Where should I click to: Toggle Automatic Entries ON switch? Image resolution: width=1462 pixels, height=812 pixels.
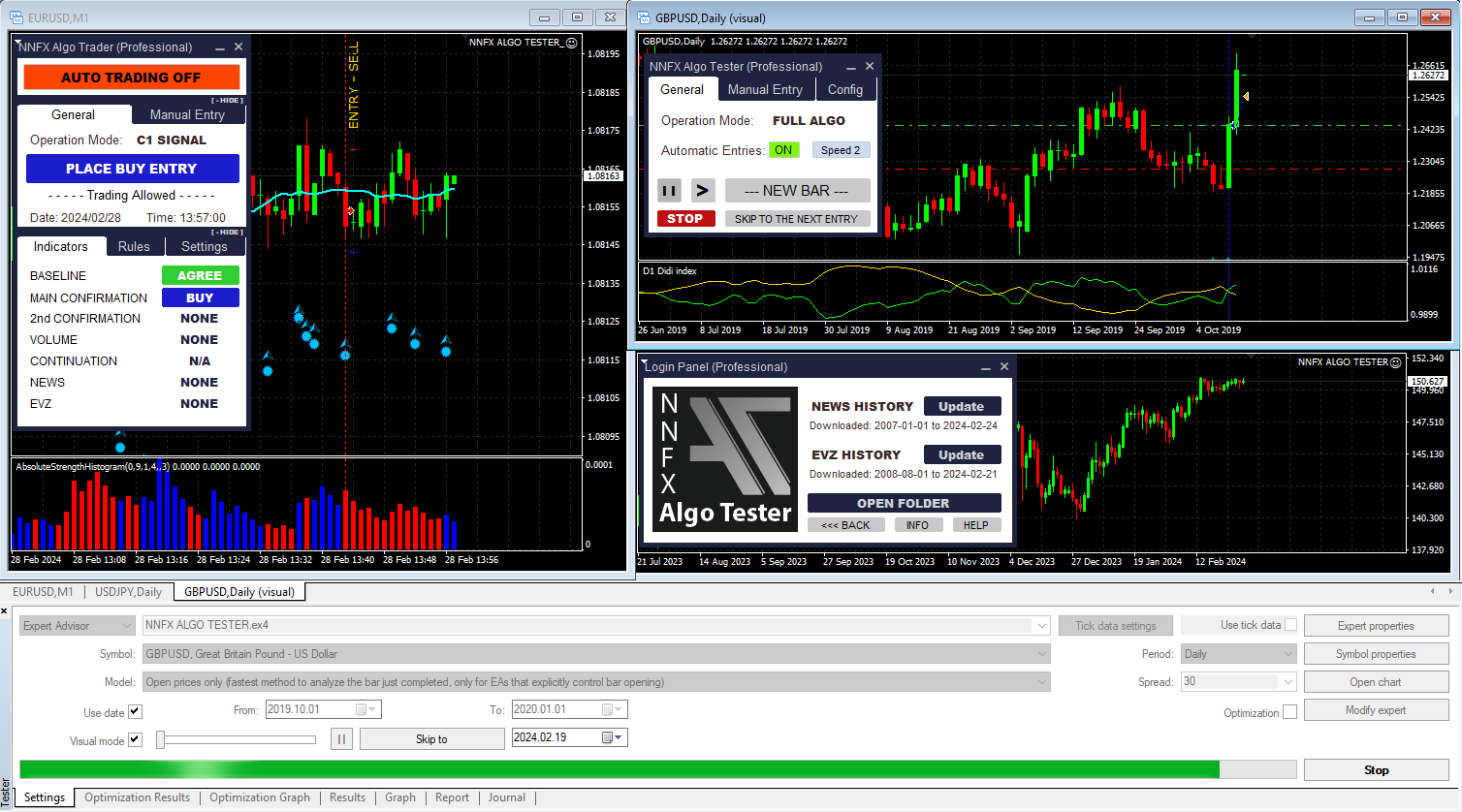pyautogui.click(x=783, y=150)
